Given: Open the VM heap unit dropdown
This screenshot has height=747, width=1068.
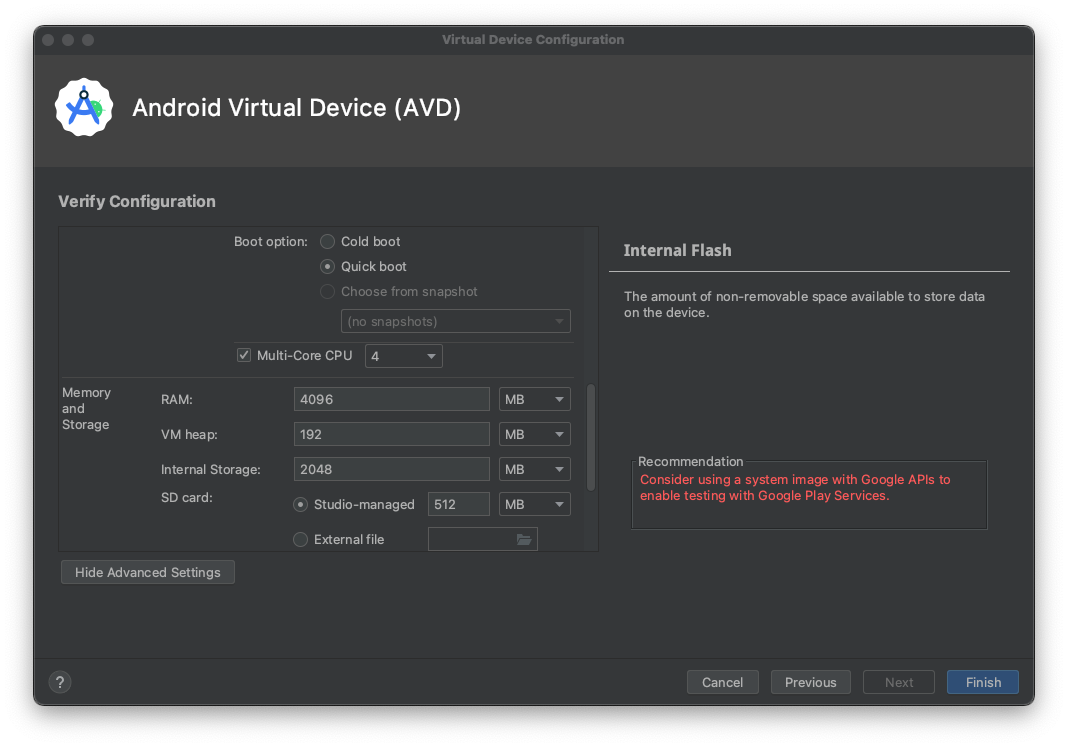Looking at the screenshot, I should click(x=535, y=434).
